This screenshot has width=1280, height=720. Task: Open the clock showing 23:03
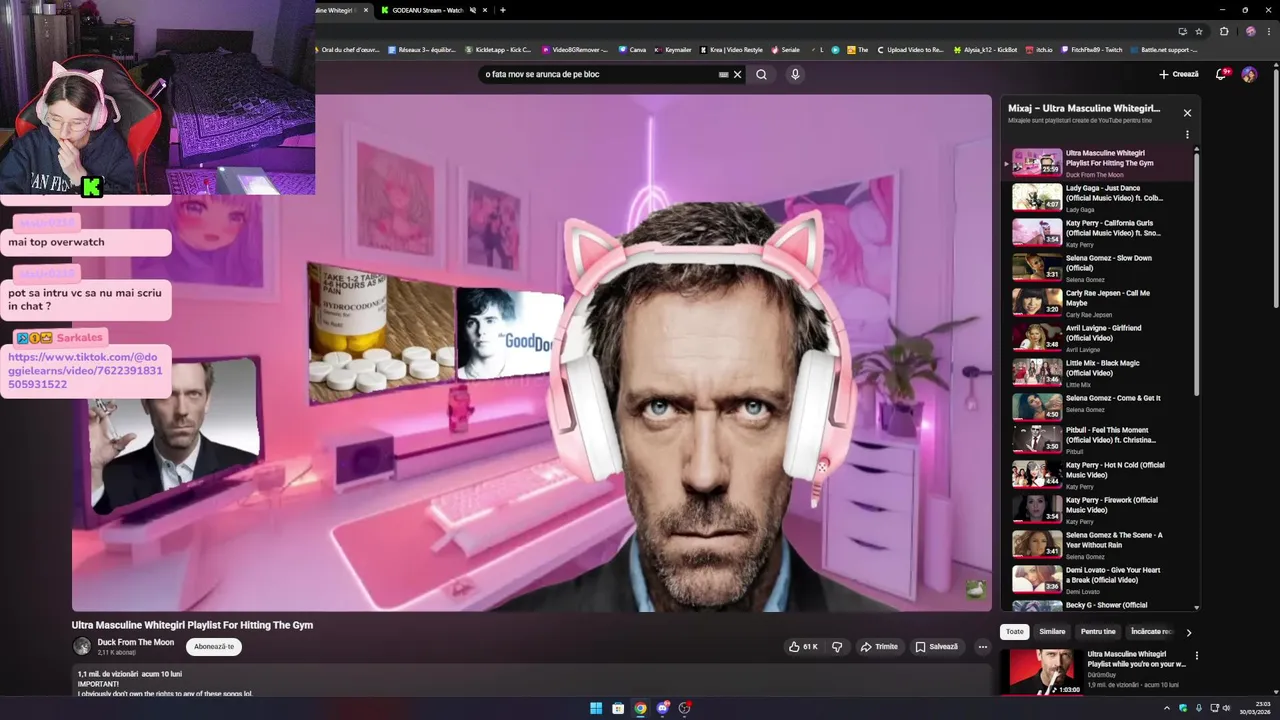pos(1255,708)
